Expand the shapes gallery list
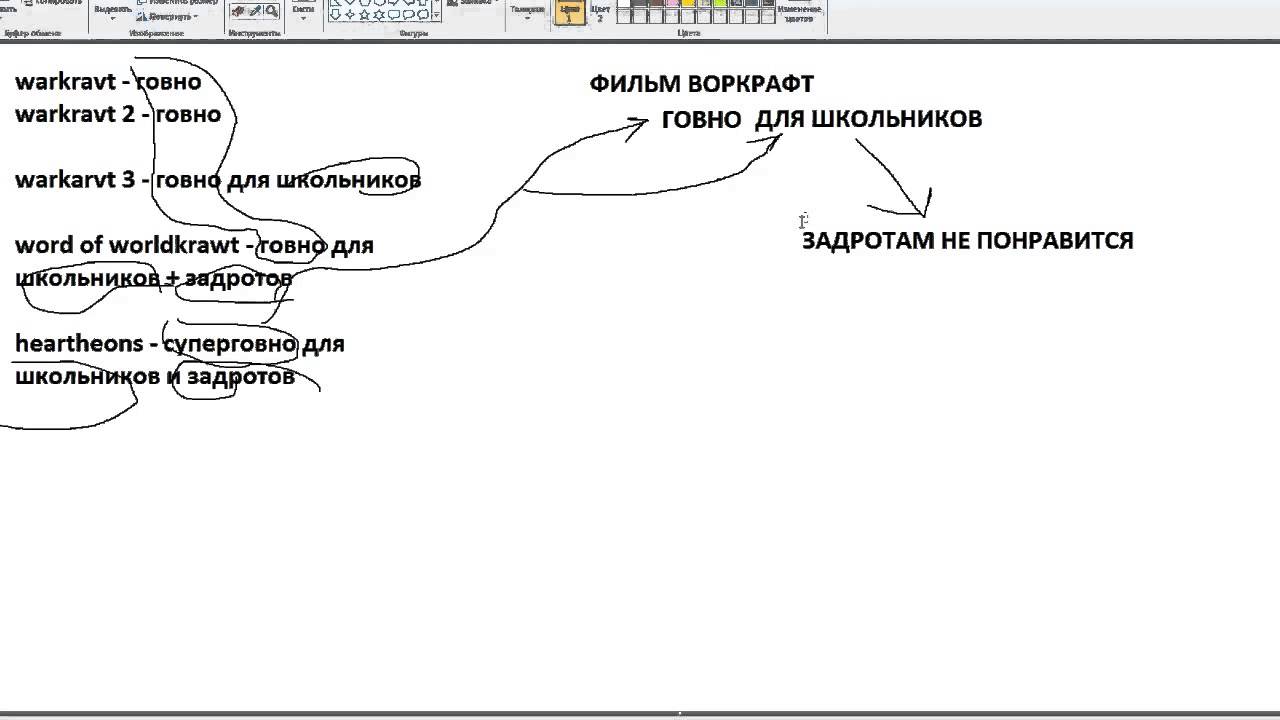Image resolution: width=1280 pixels, height=720 pixels. pos(437,14)
